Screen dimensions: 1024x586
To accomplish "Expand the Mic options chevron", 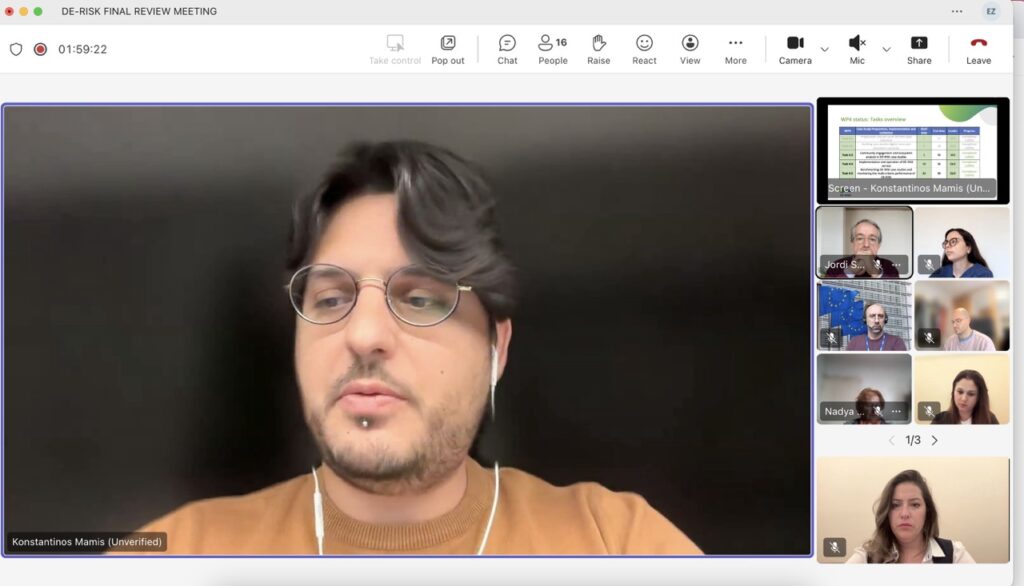I will [886, 49].
